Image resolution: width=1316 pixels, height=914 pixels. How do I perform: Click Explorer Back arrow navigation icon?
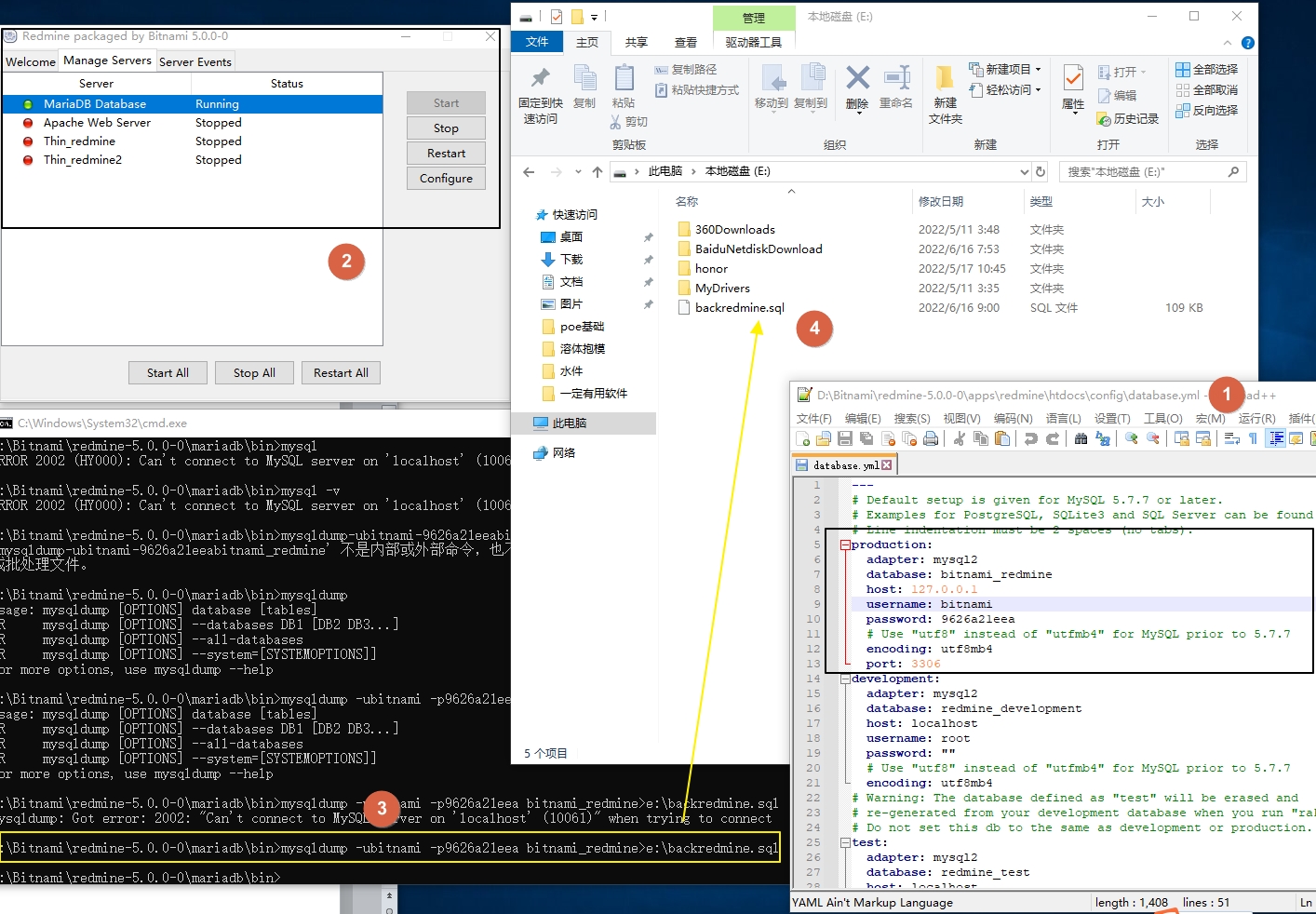[x=529, y=172]
